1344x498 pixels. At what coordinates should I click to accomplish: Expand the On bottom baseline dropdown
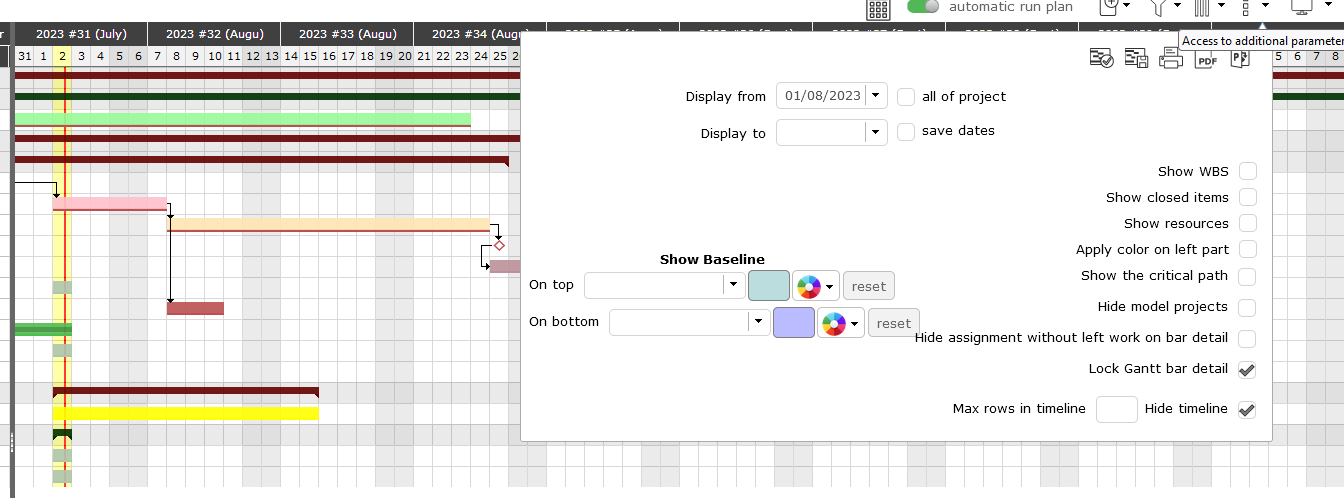point(758,322)
